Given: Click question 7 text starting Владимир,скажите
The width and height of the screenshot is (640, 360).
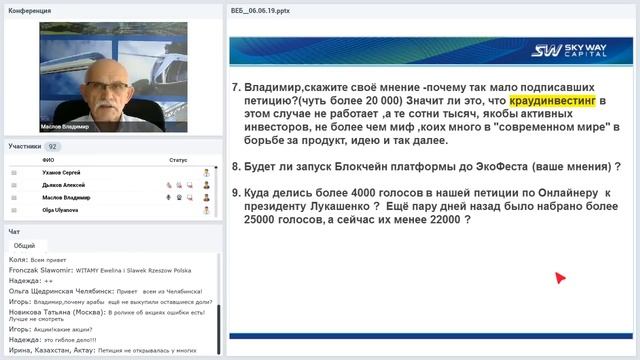Looking at the screenshot, I should (x=426, y=114).
